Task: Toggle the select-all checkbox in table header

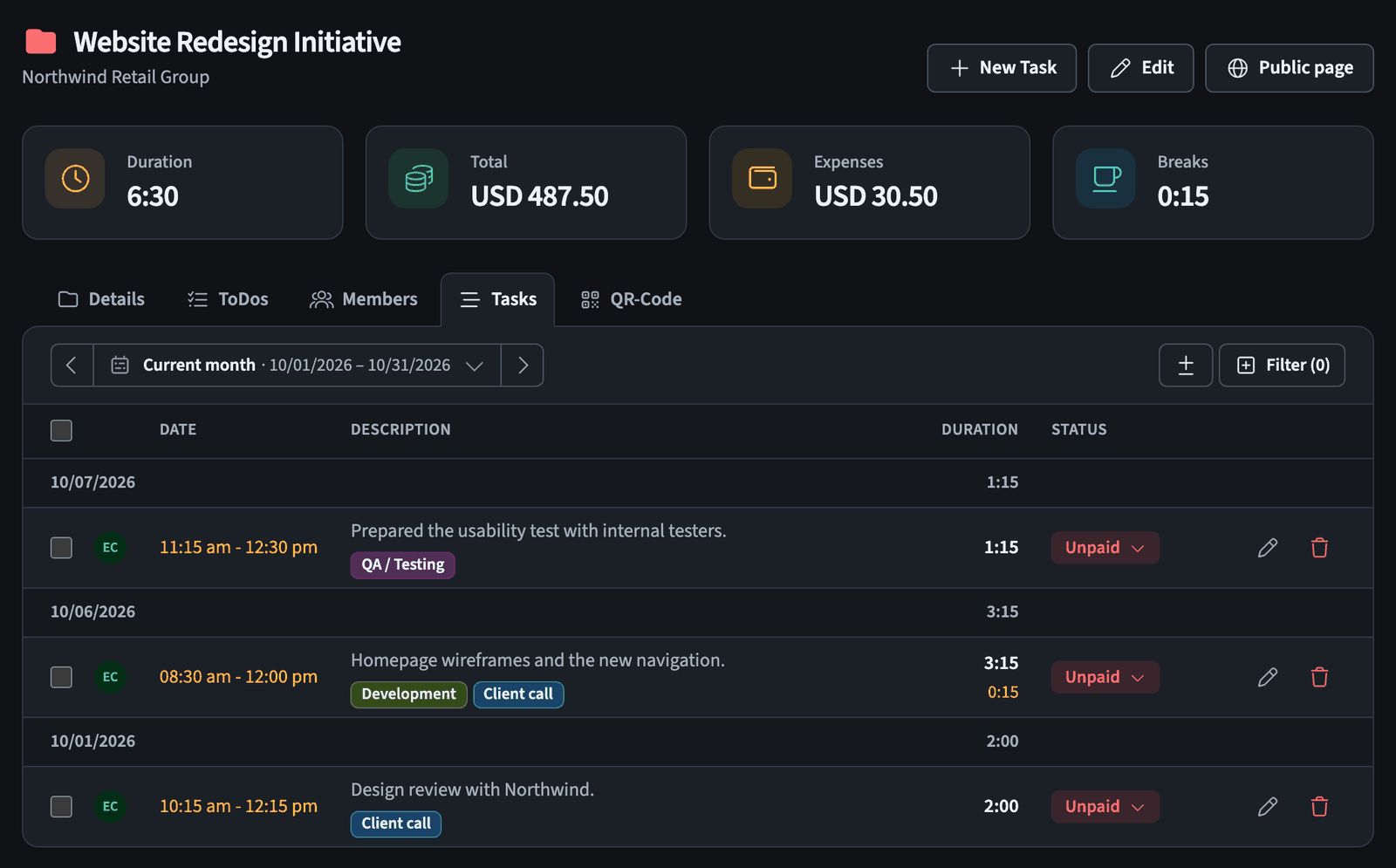Action: (x=61, y=430)
